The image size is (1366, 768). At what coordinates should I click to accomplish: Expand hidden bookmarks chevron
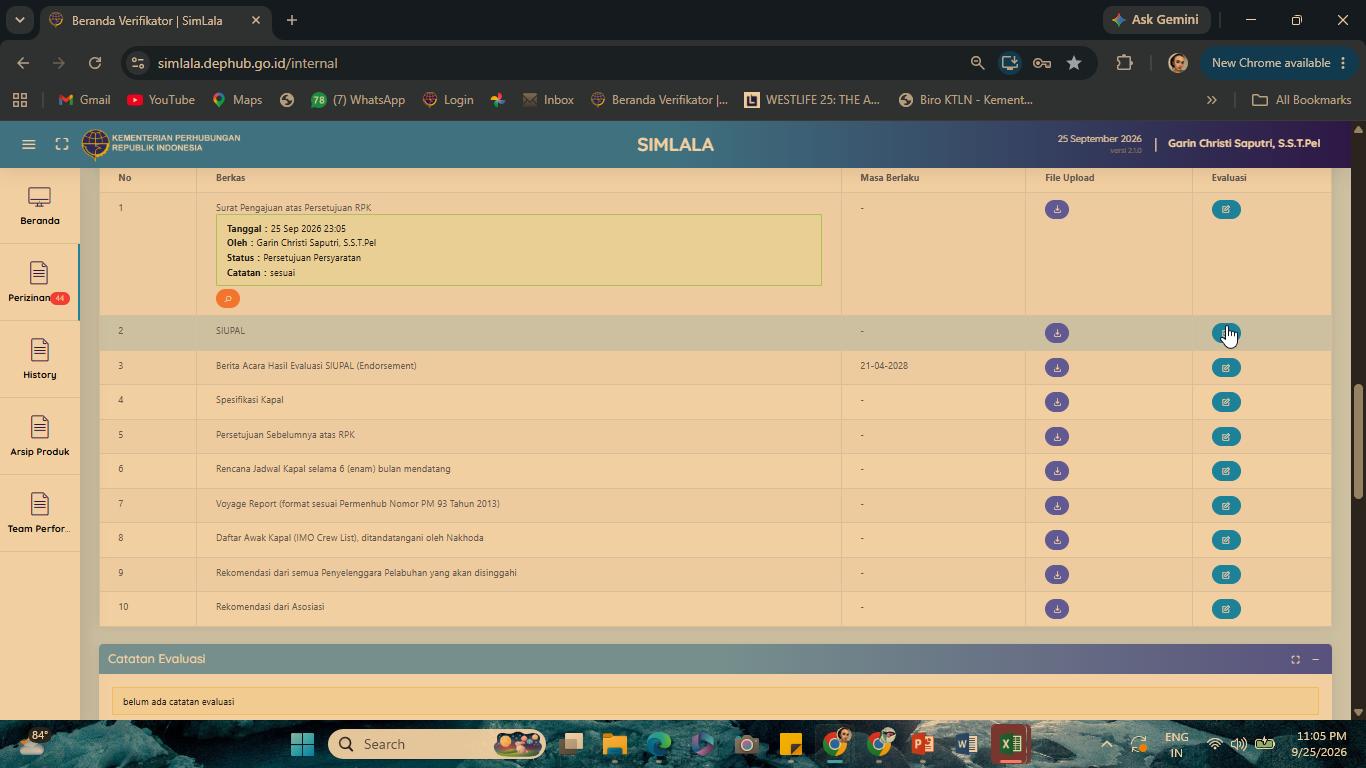(1211, 100)
